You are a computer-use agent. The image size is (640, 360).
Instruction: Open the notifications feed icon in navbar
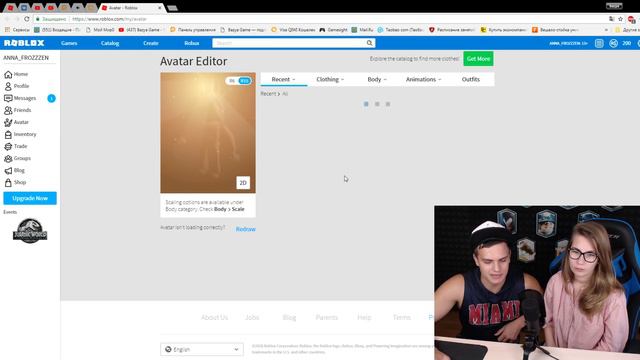pos(599,43)
